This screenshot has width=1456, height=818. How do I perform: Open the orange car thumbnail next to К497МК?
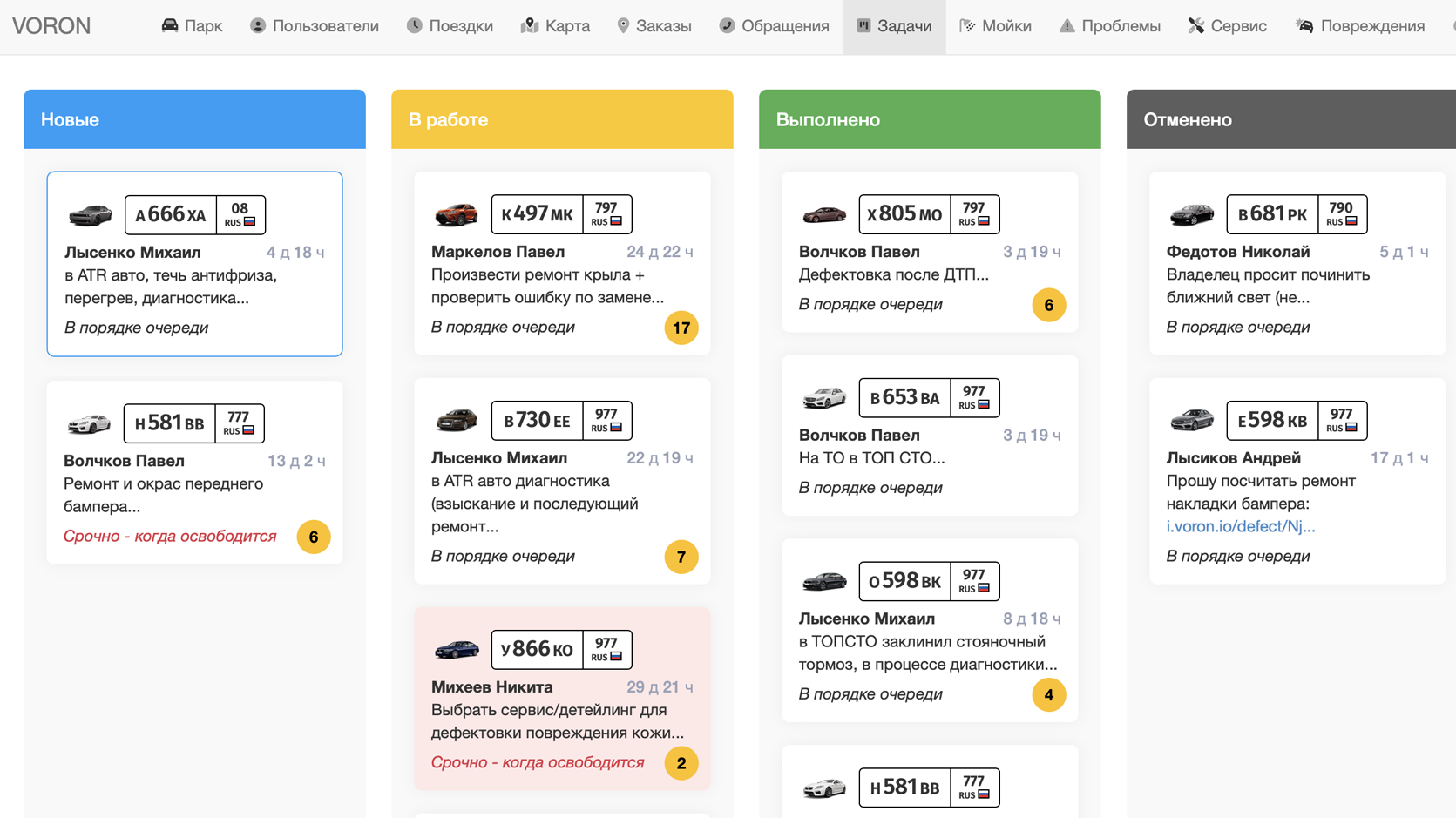pos(457,214)
